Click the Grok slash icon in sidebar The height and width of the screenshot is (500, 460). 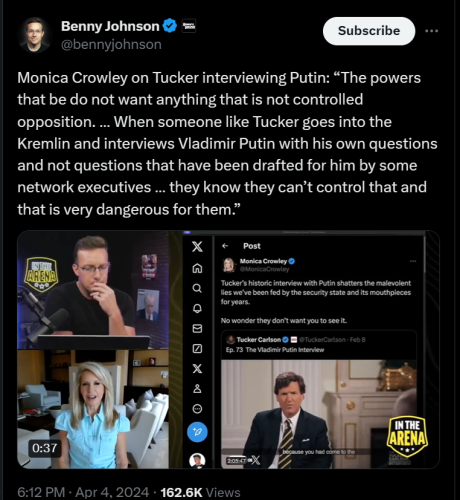197,349
